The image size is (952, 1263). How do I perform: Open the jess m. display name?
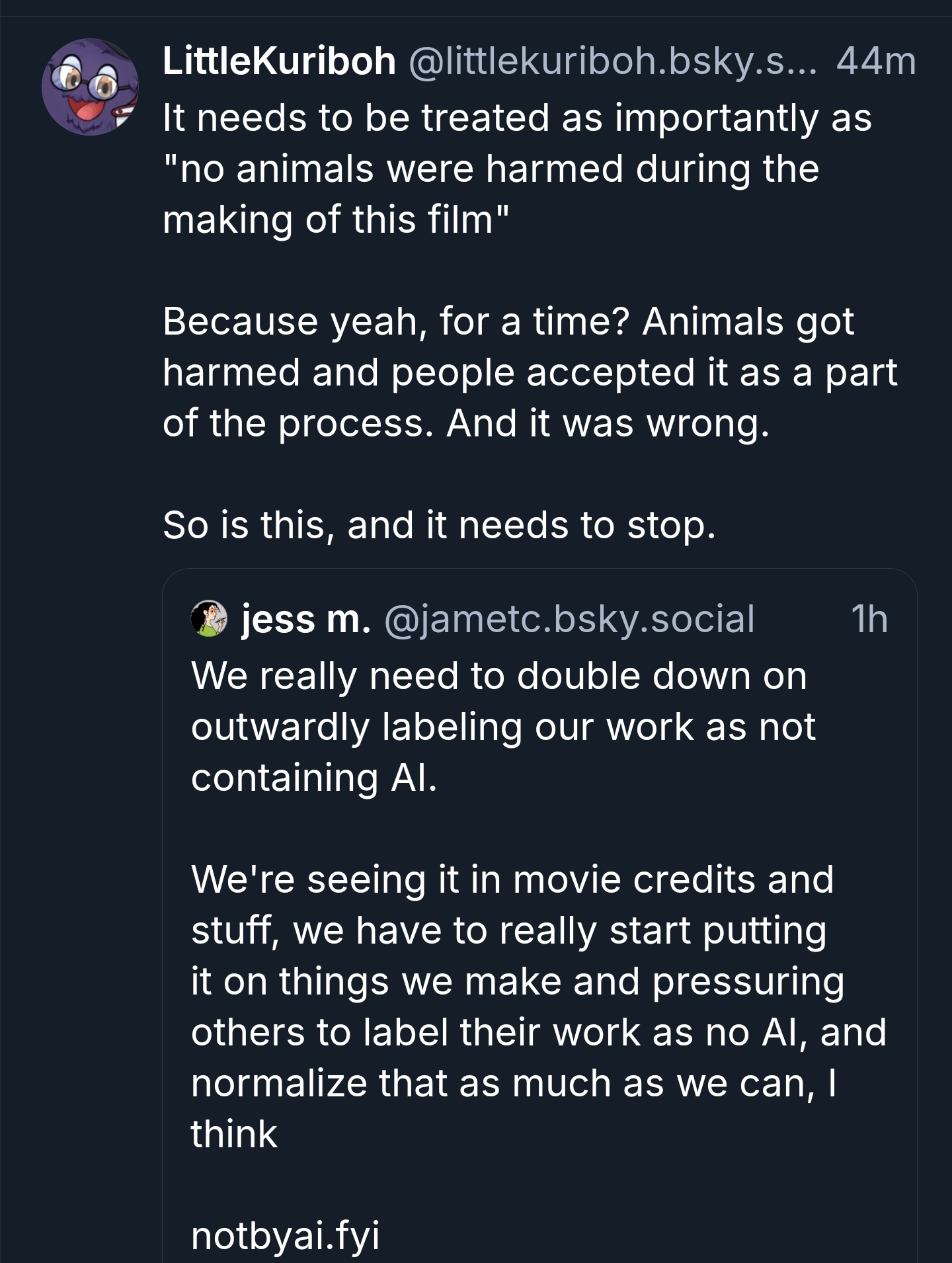point(305,620)
